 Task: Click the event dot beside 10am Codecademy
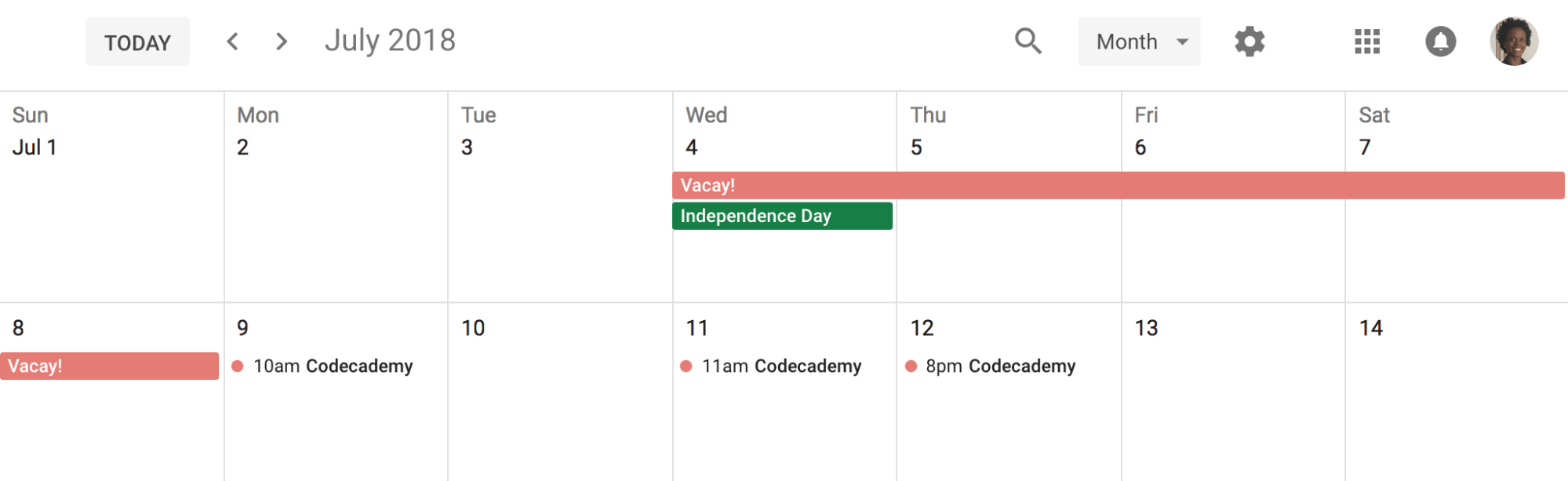pos(238,366)
